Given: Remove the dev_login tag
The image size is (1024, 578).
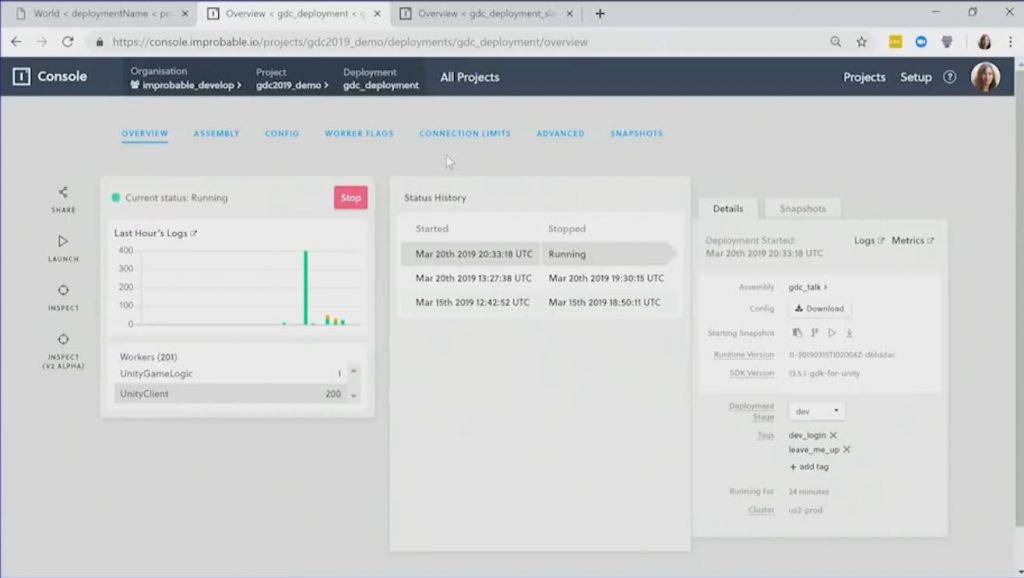Looking at the screenshot, I should point(833,435).
